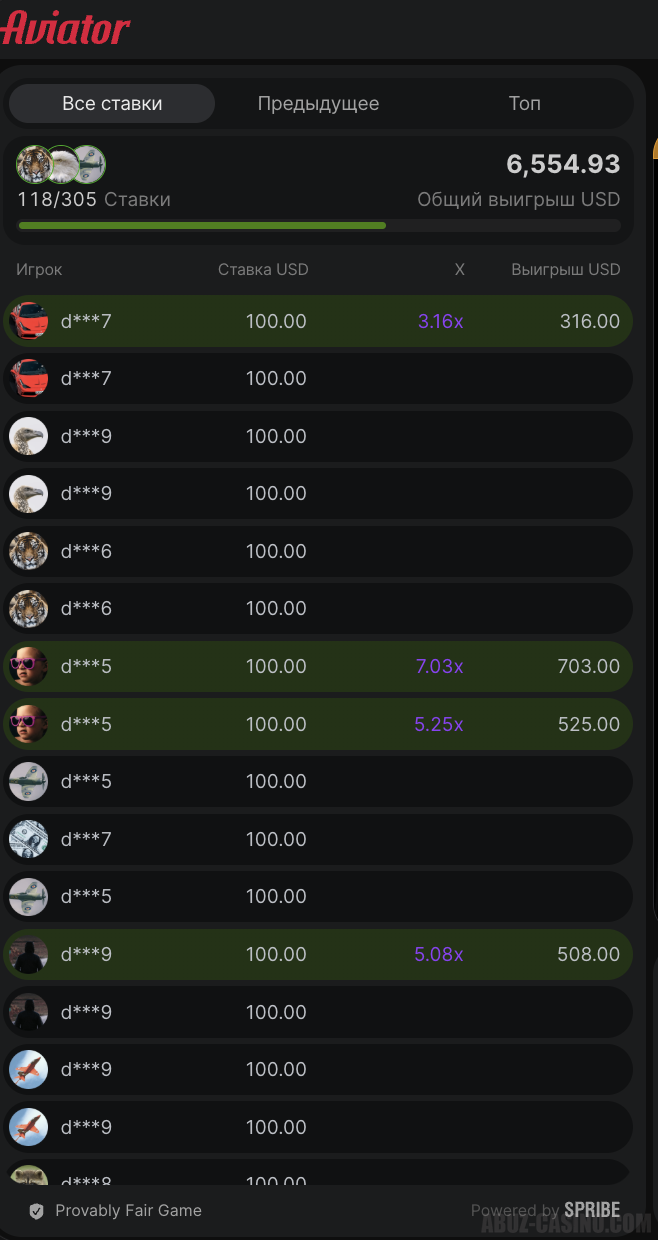The image size is (658, 1240).
Task: Click the hooded avatar in the 5.08x row
Action: point(29,954)
